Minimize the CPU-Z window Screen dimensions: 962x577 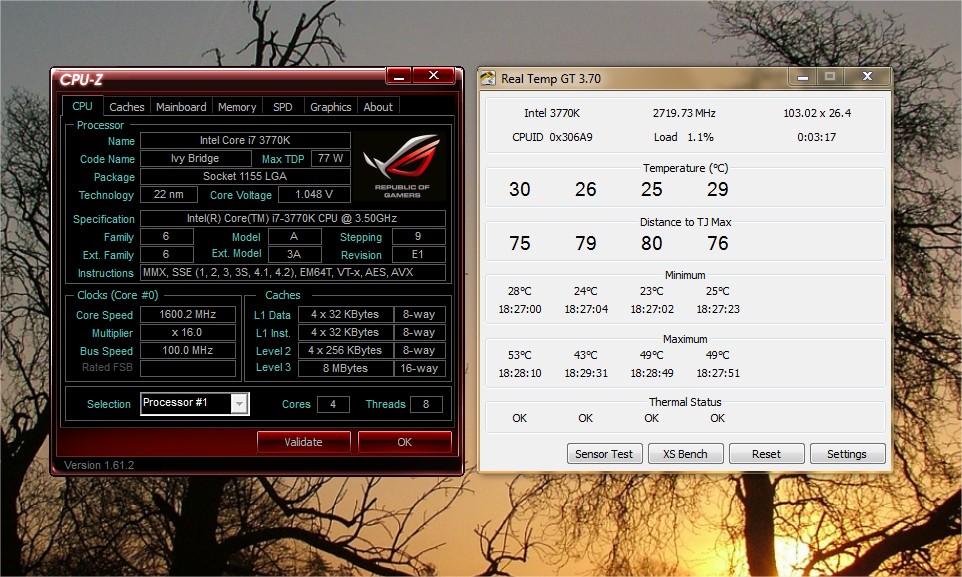tap(399, 76)
